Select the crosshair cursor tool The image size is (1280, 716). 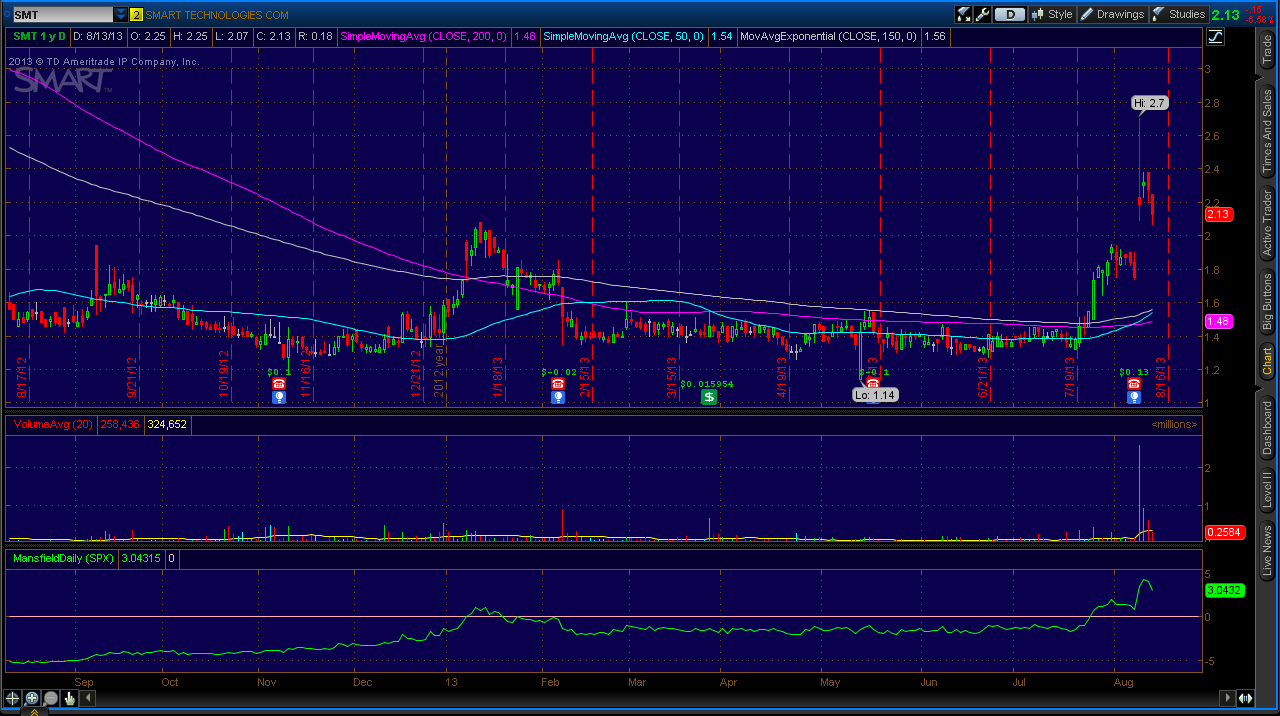pyautogui.click(x=13, y=698)
